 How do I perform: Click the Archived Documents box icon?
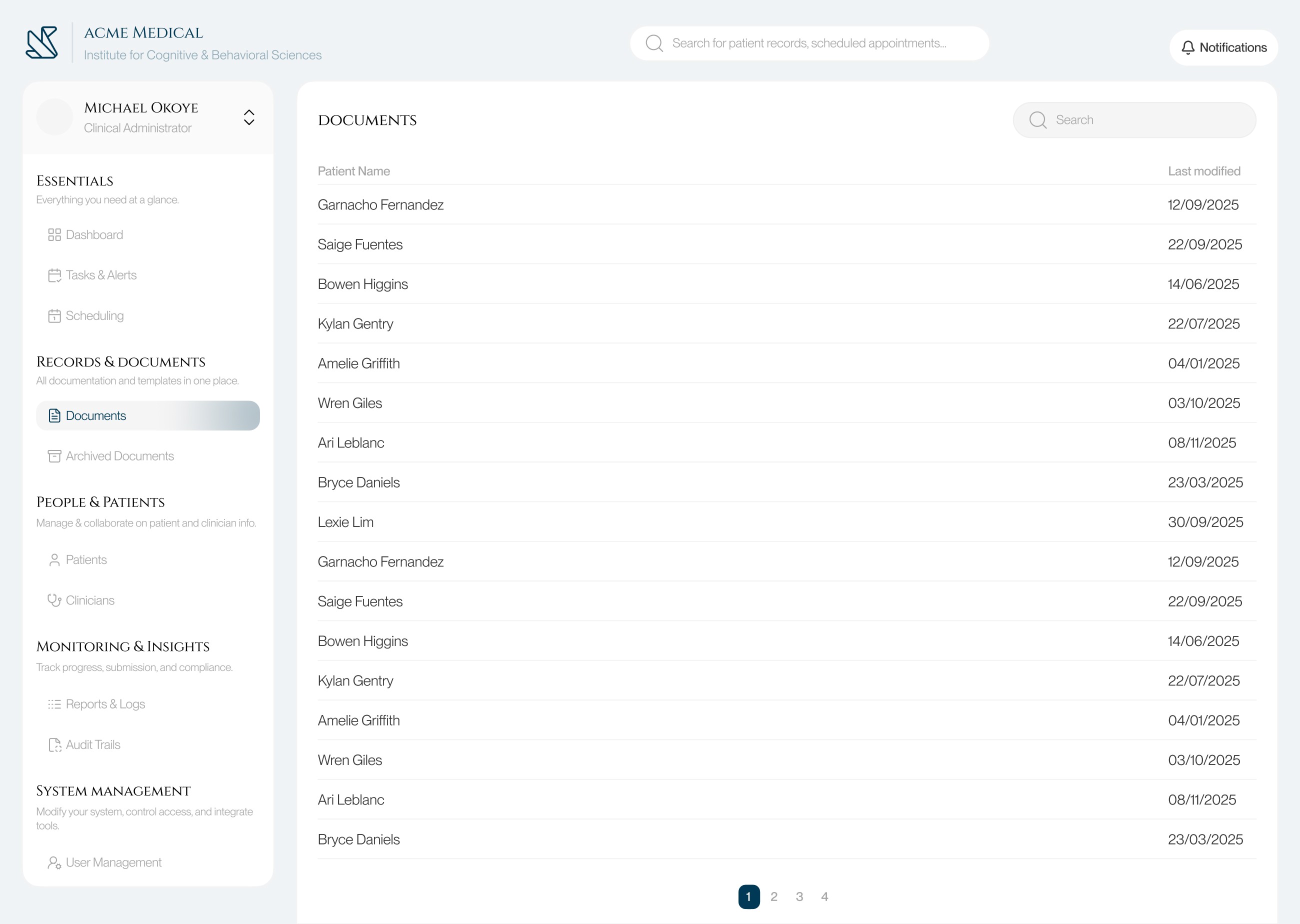point(54,456)
